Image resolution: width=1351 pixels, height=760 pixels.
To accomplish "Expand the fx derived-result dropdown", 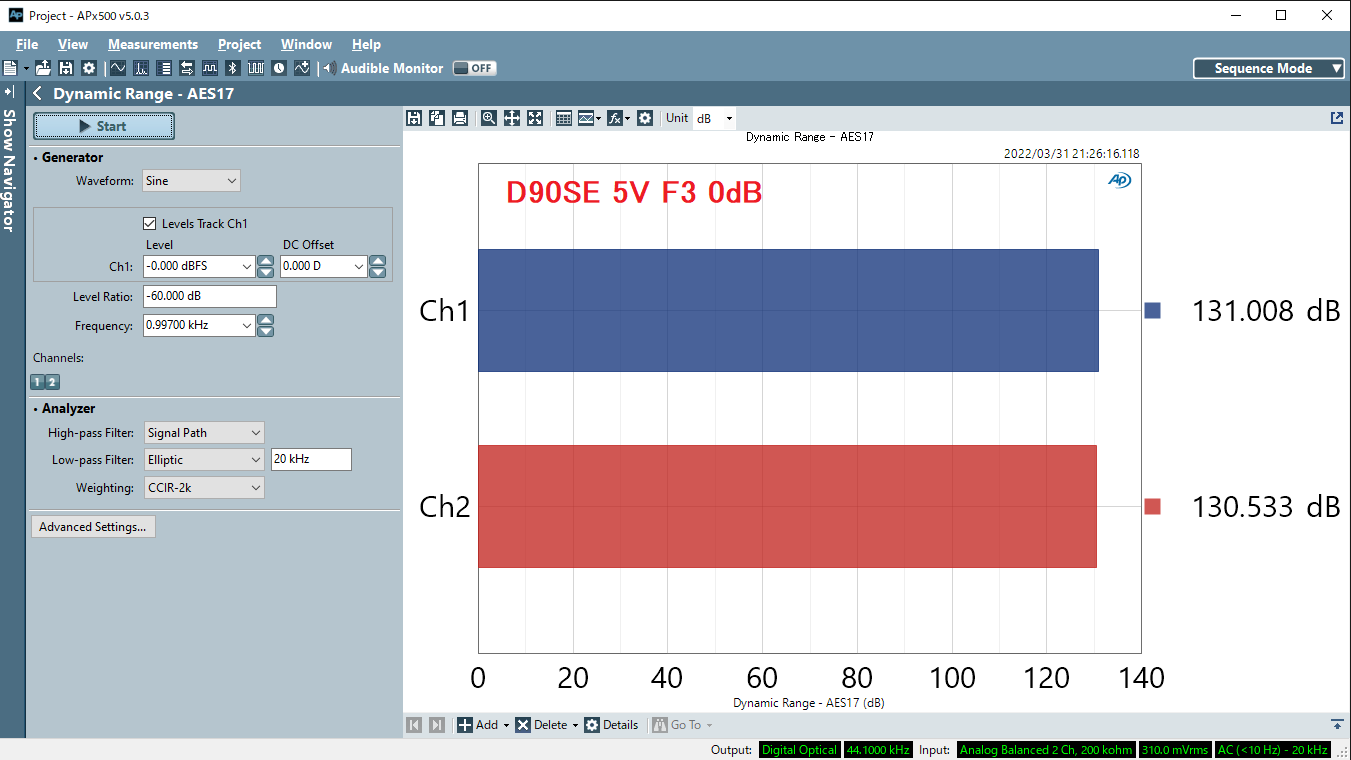I will [627, 118].
